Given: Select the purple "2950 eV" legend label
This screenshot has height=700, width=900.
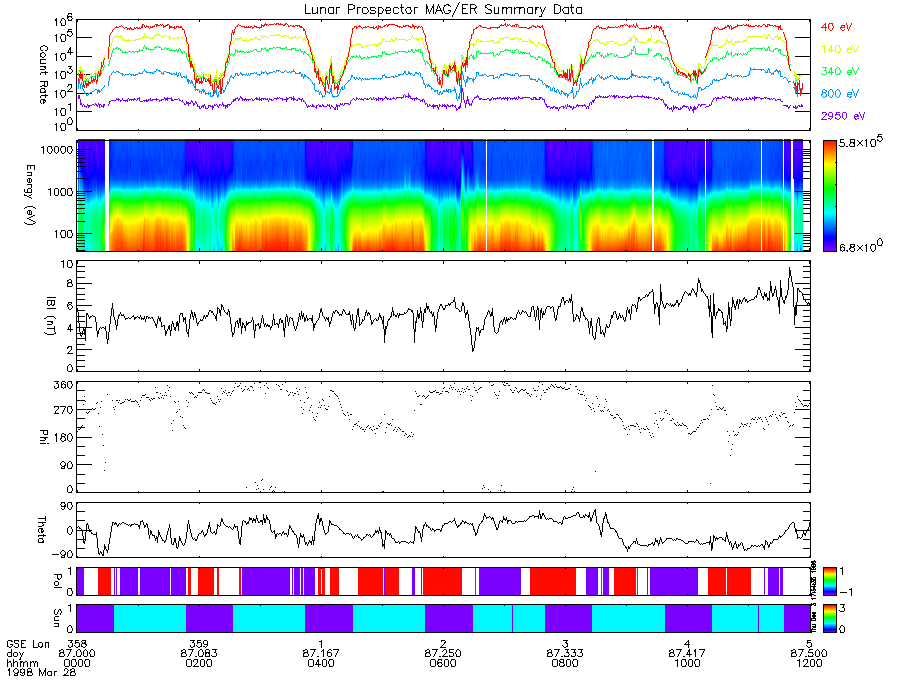Looking at the screenshot, I should pyautogui.click(x=843, y=116).
